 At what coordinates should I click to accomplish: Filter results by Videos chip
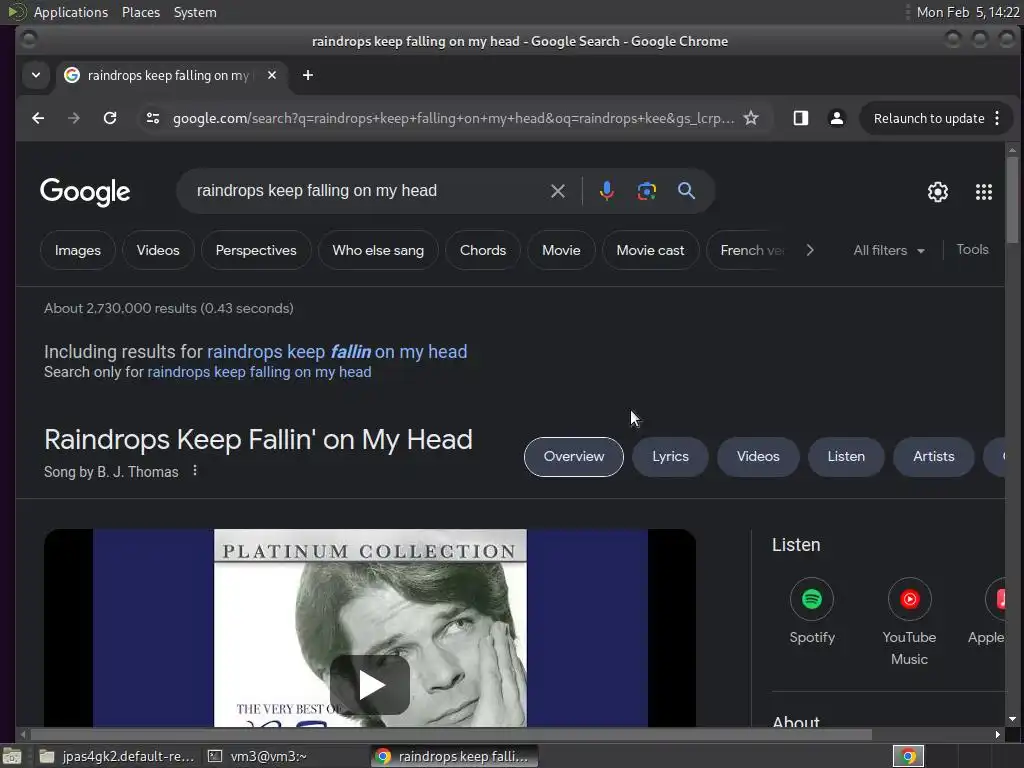tap(158, 250)
